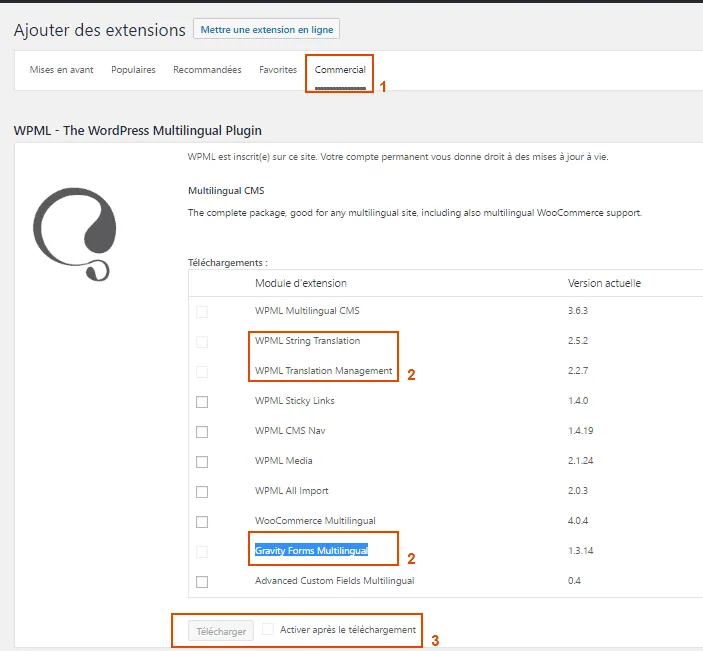703x651 pixels.
Task: Tick the WPML CMS Nav checkbox
Action: pyautogui.click(x=202, y=432)
